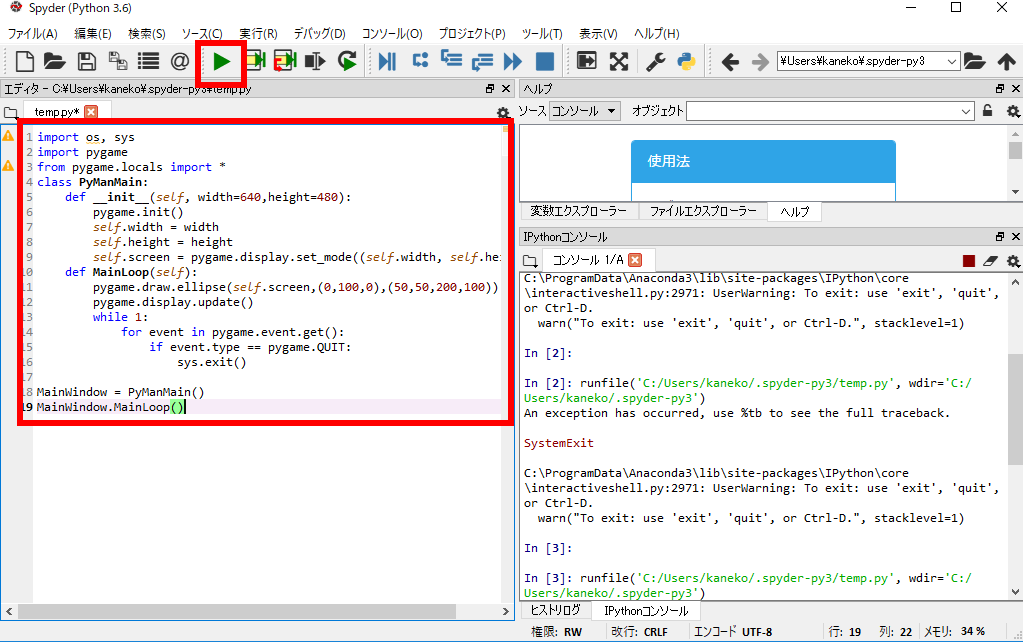Clear the IPython console with eraser icon

click(x=990, y=261)
